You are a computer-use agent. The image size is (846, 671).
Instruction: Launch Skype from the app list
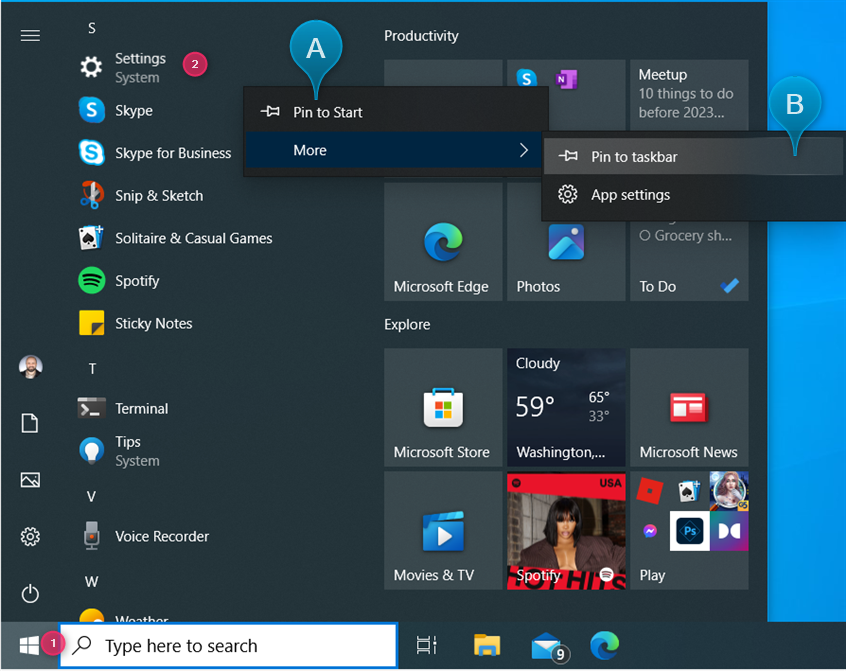pos(115,110)
